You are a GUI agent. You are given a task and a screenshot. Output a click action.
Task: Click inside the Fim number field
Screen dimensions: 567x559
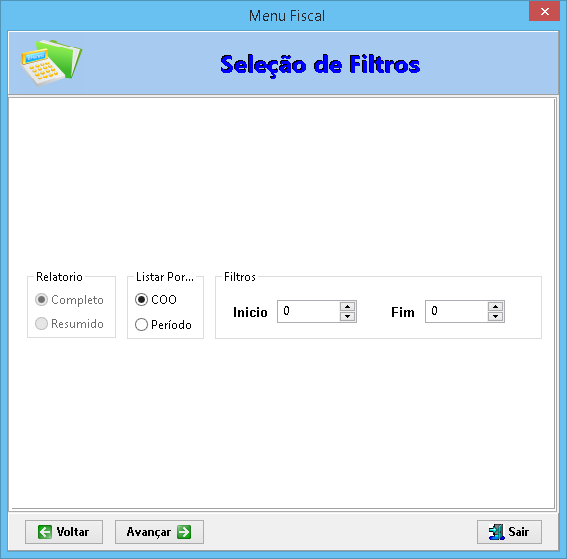click(457, 311)
